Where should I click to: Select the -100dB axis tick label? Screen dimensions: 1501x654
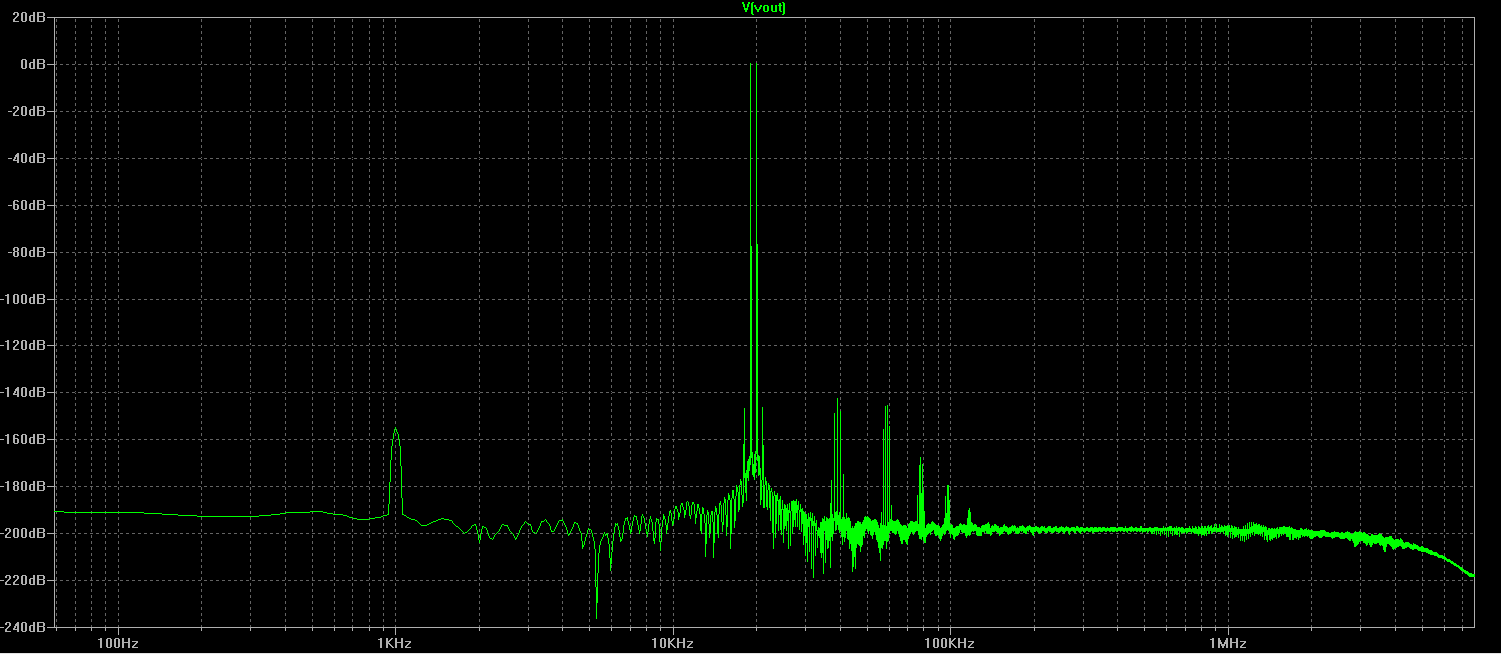pos(27,299)
